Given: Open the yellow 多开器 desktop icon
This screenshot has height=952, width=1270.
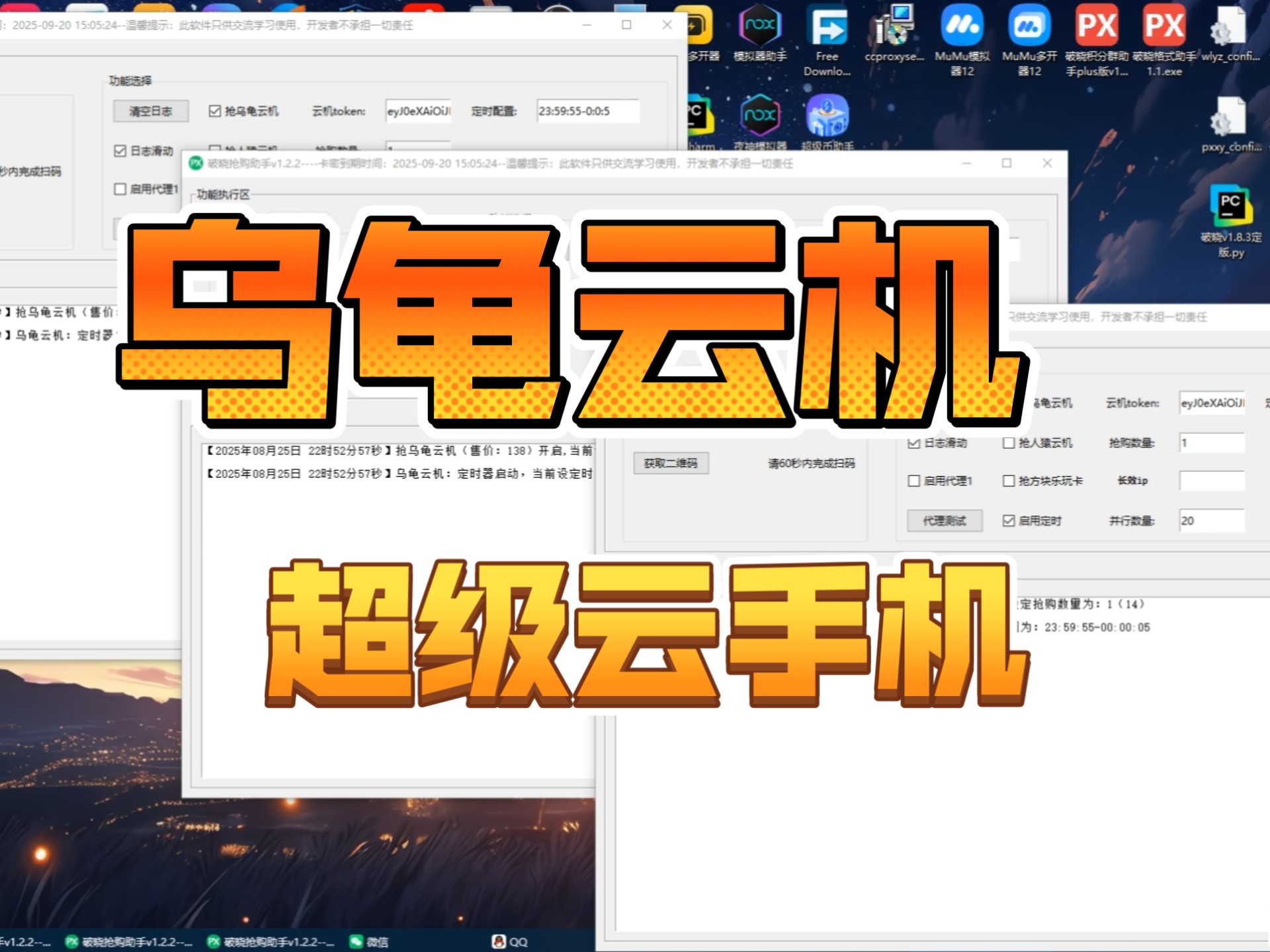Looking at the screenshot, I should 701,34.
